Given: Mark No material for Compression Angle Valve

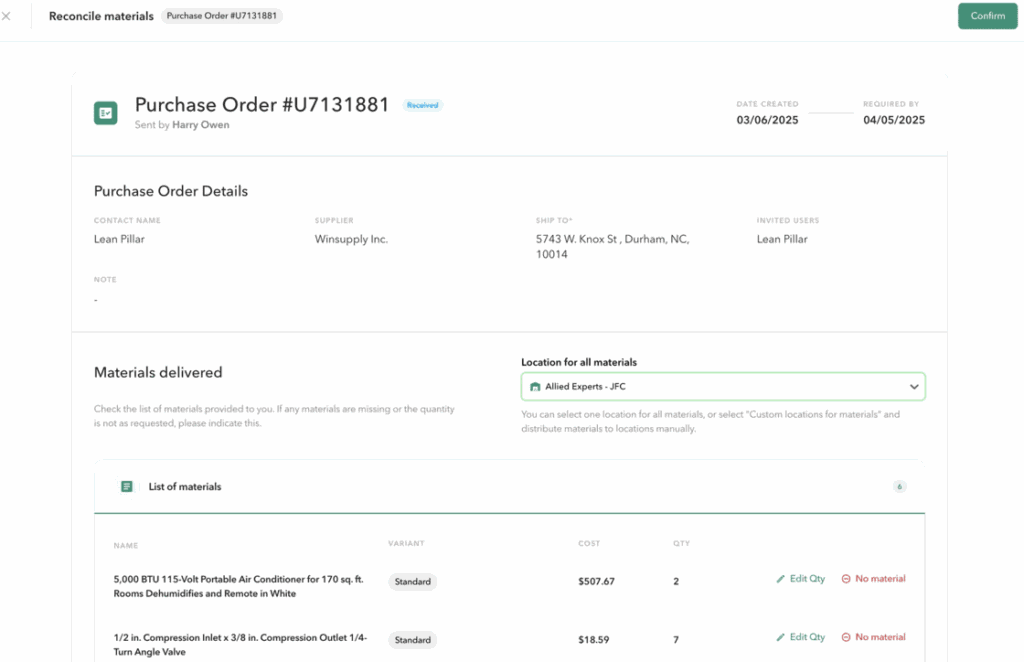Looking at the screenshot, I should (x=873, y=637).
